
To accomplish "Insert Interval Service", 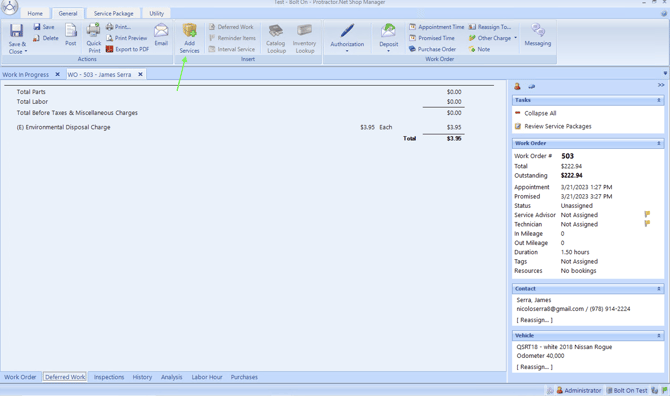I will (x=232, y=49).
